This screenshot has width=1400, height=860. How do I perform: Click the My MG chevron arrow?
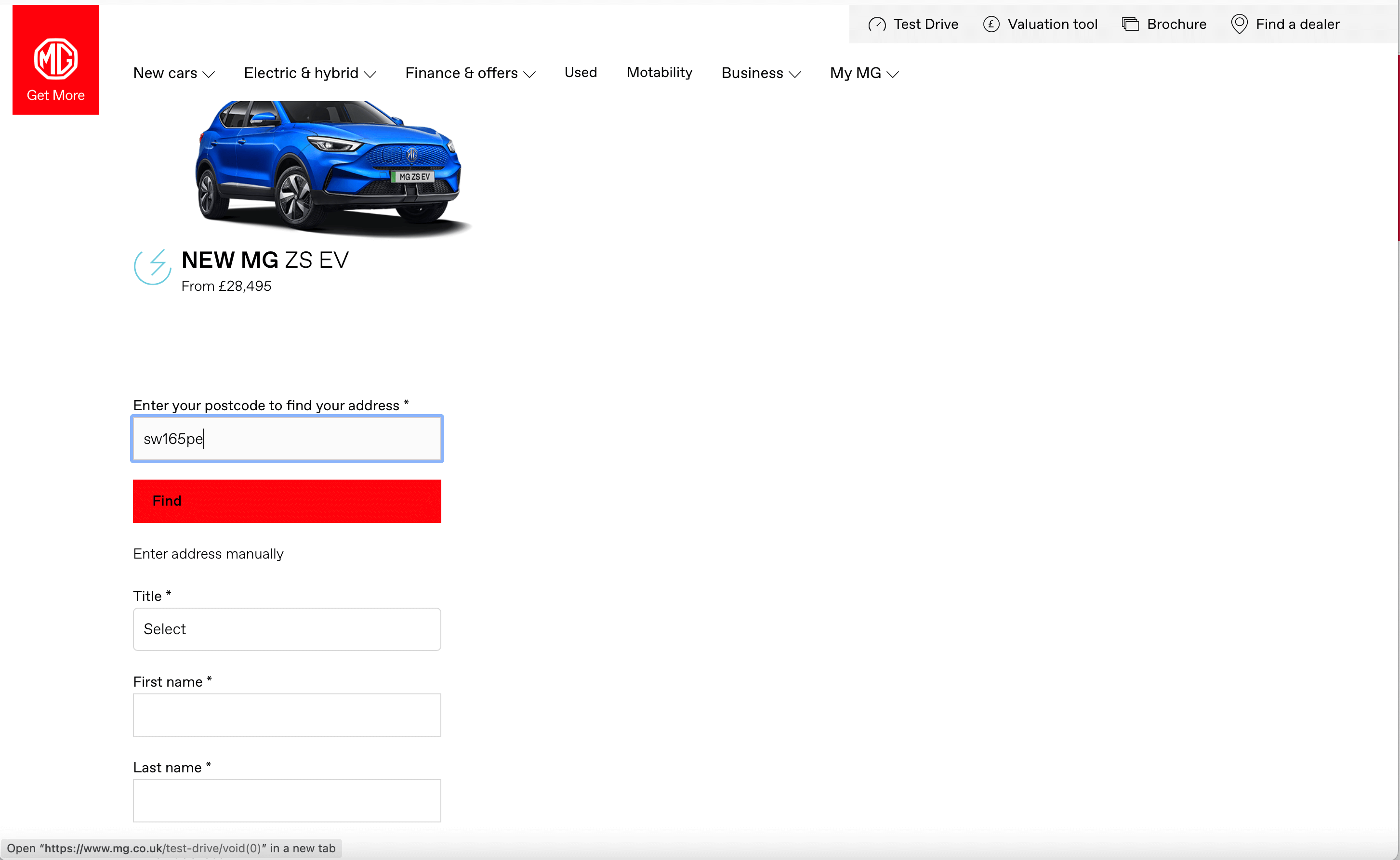point(893,75)
